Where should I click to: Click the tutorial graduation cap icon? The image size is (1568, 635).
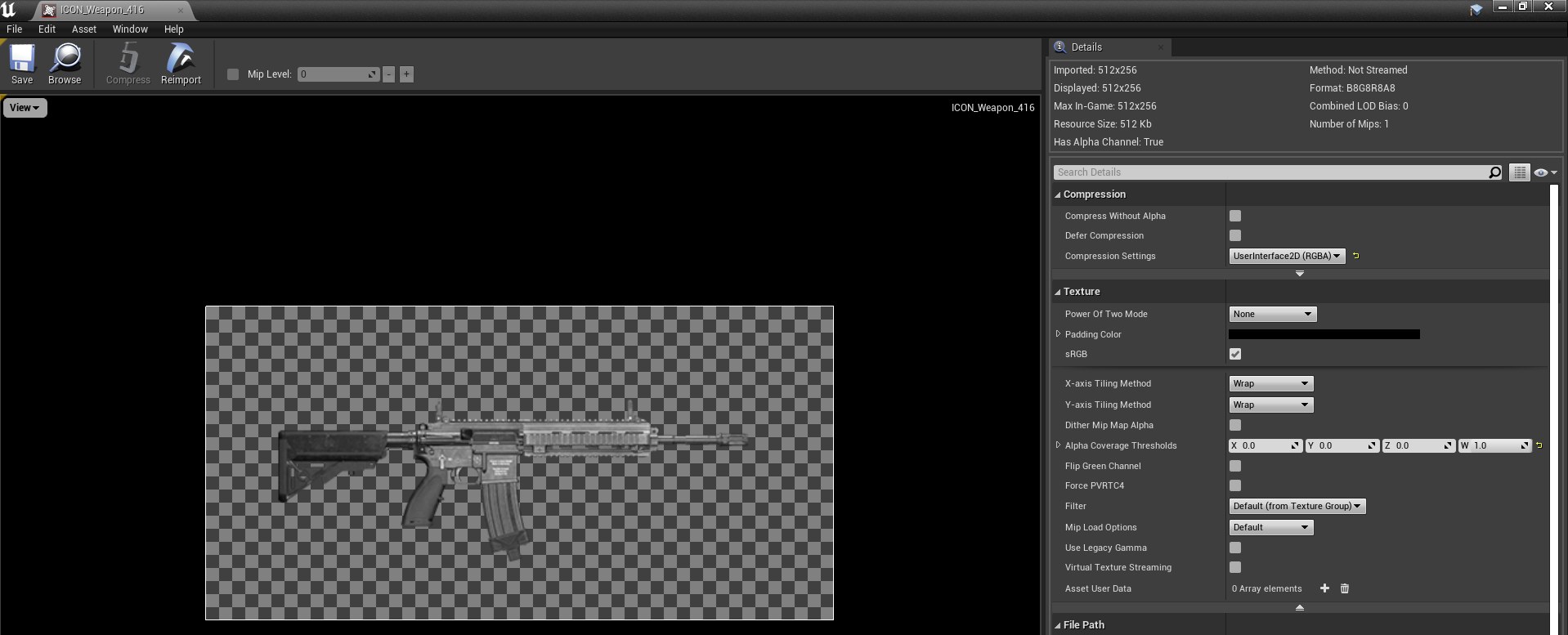click(x=1476, y=10)
